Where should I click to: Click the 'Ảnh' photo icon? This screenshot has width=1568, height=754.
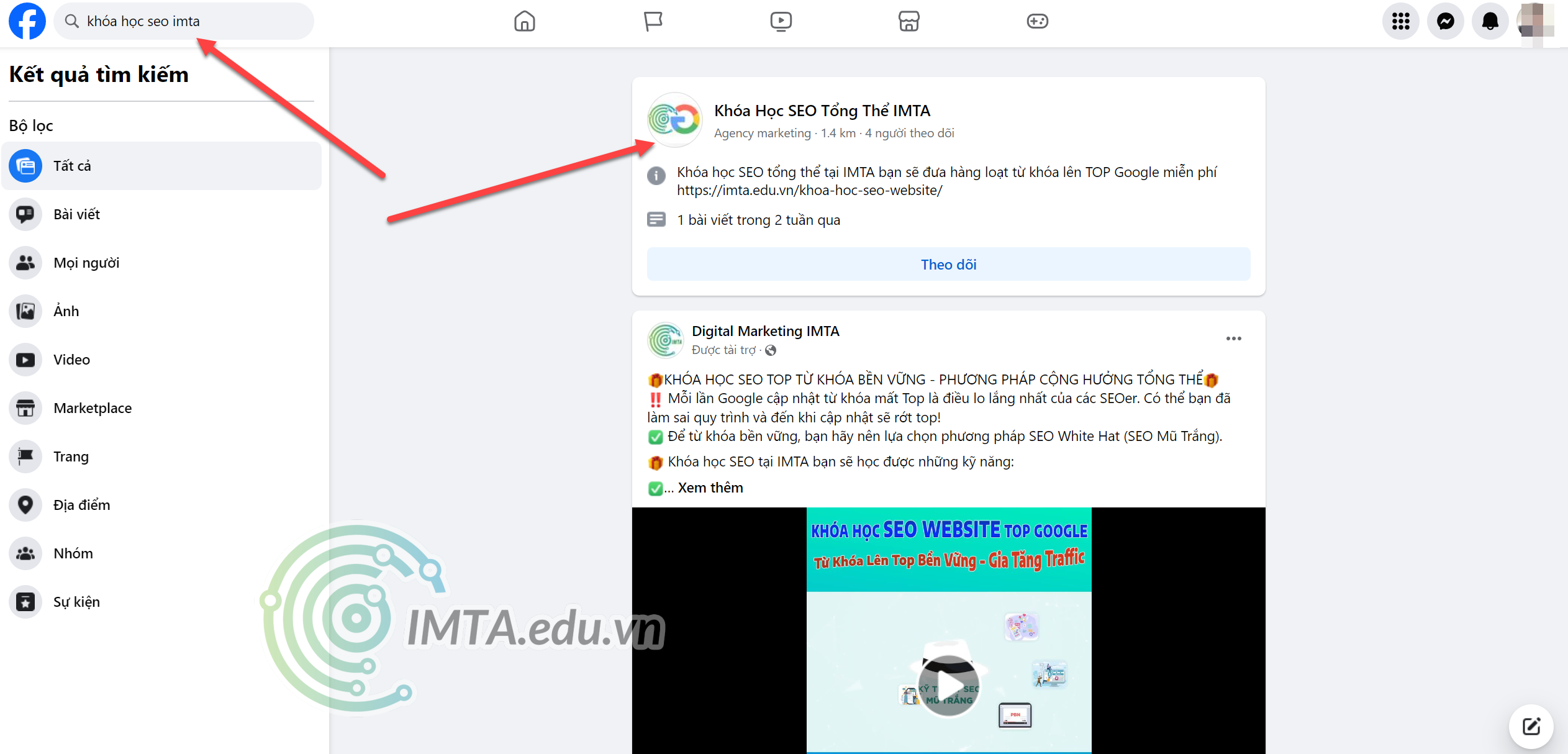click(x=25, y=311)
